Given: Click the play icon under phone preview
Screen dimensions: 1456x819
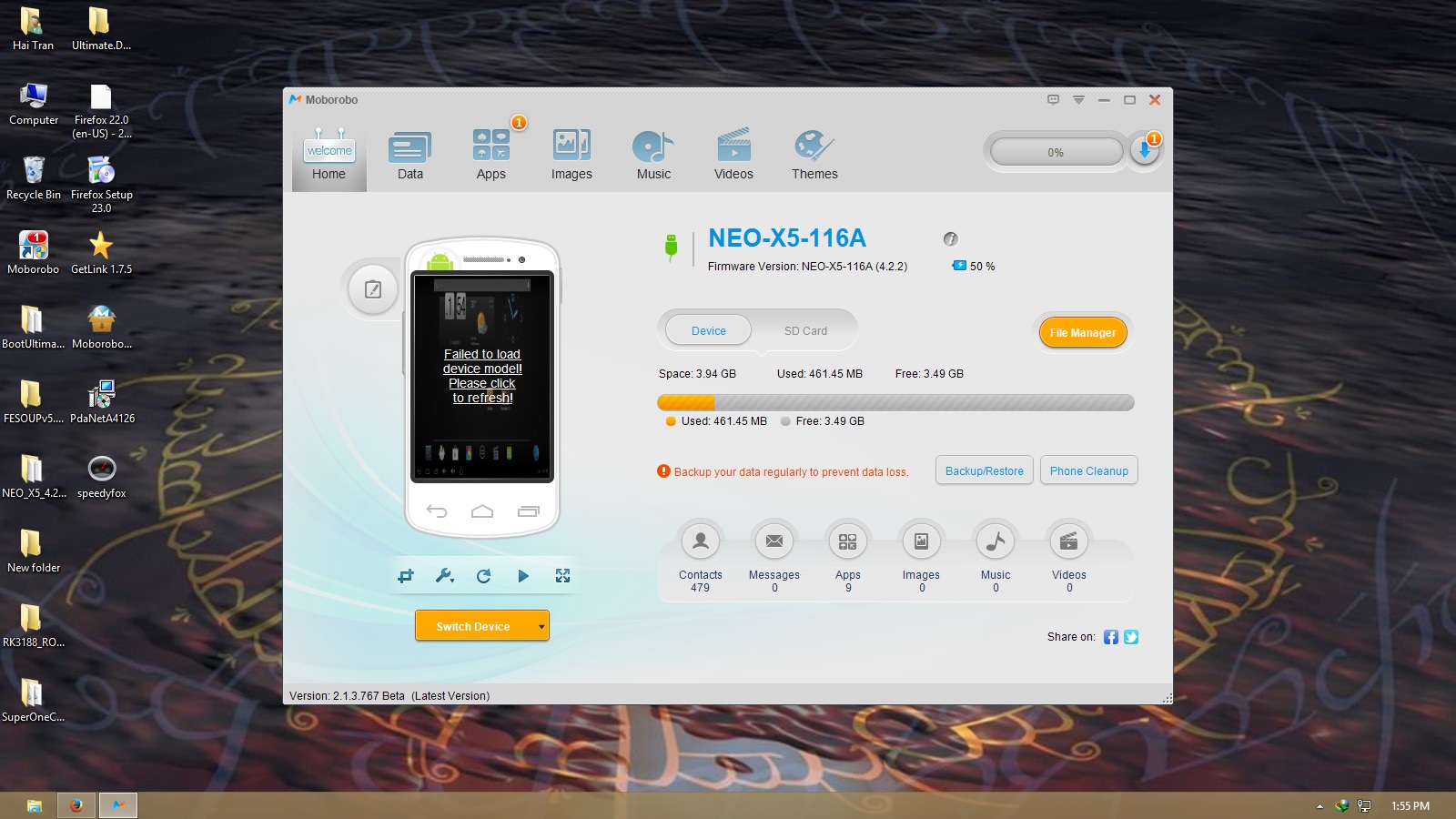Looking at the screenshot, I should click(522, 575).
